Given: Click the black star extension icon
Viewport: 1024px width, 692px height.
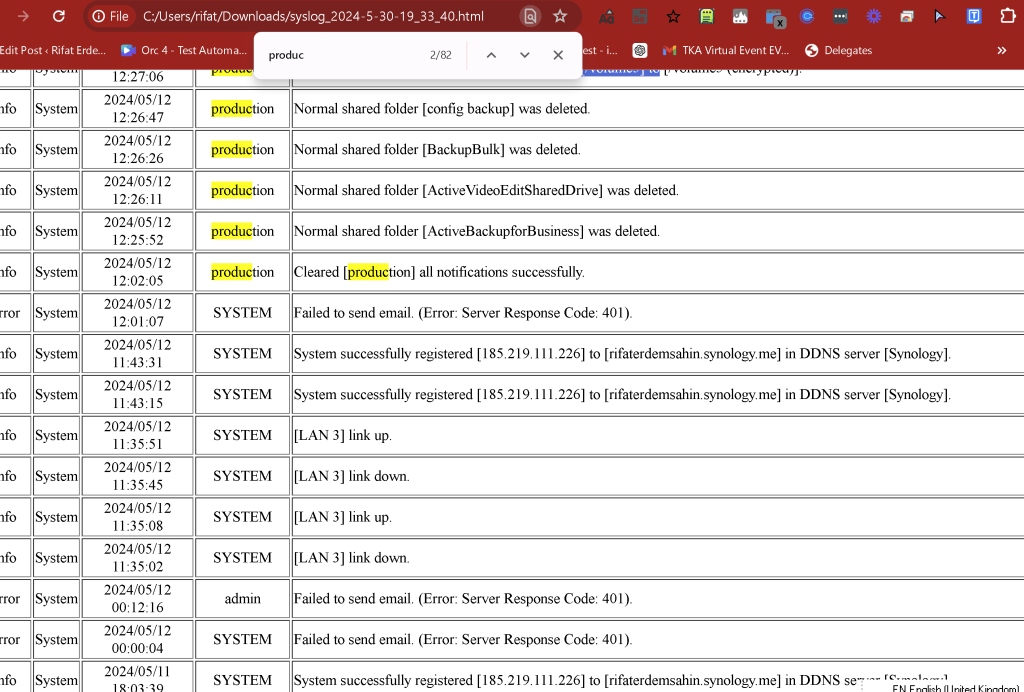Looking at the screenshot, I should (673, 16).
